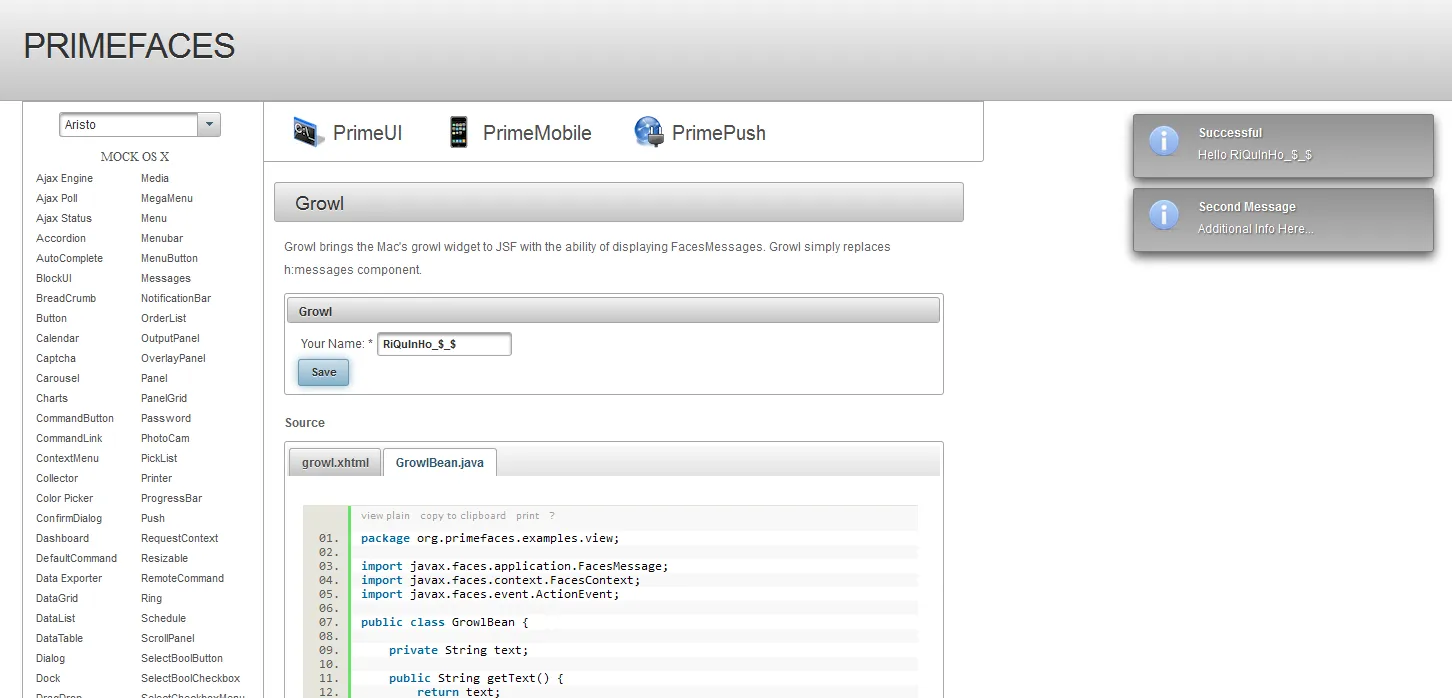Open the Button demo
The width and height of the screenshot is (1452, 698).
click(52, 318)
